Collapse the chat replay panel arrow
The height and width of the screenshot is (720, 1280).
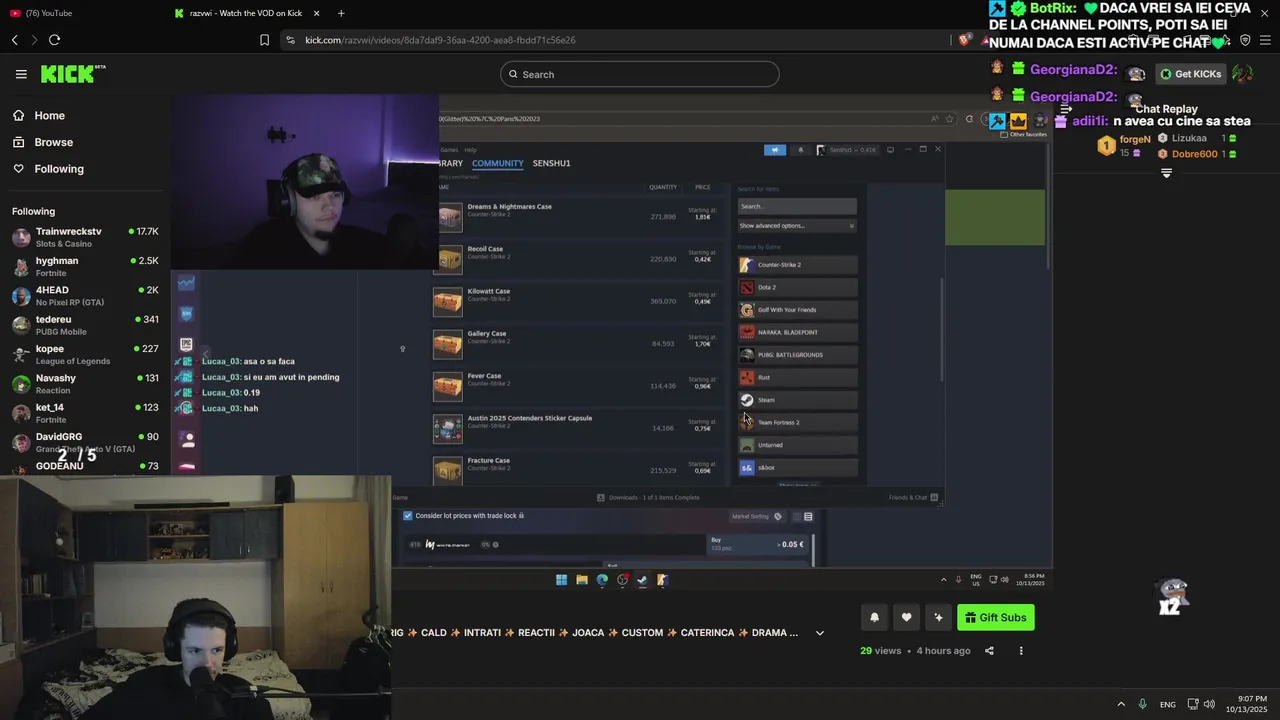(x=1066, y=109)
